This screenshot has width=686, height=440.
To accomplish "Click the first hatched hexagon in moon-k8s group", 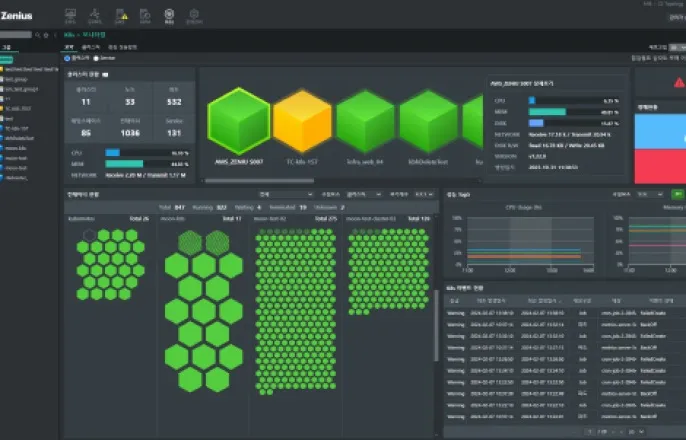I will 190,243.
